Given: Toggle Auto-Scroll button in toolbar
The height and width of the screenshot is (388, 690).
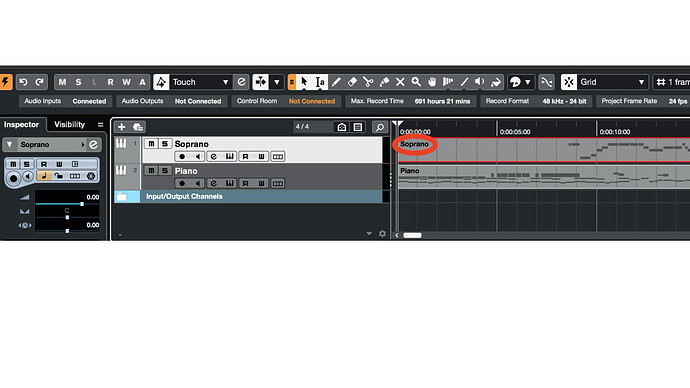Looking at the screenshot, I should pos(261,82).
